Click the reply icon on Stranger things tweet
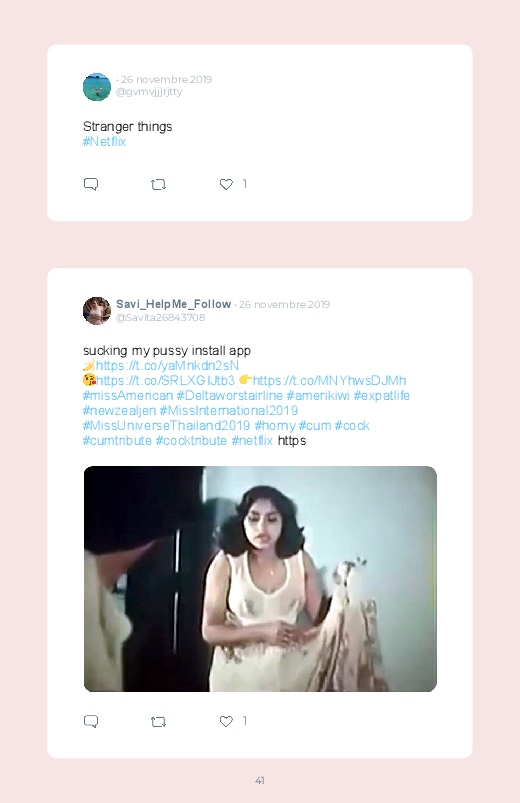Screen dimensions: 520x803 point(91,184)
